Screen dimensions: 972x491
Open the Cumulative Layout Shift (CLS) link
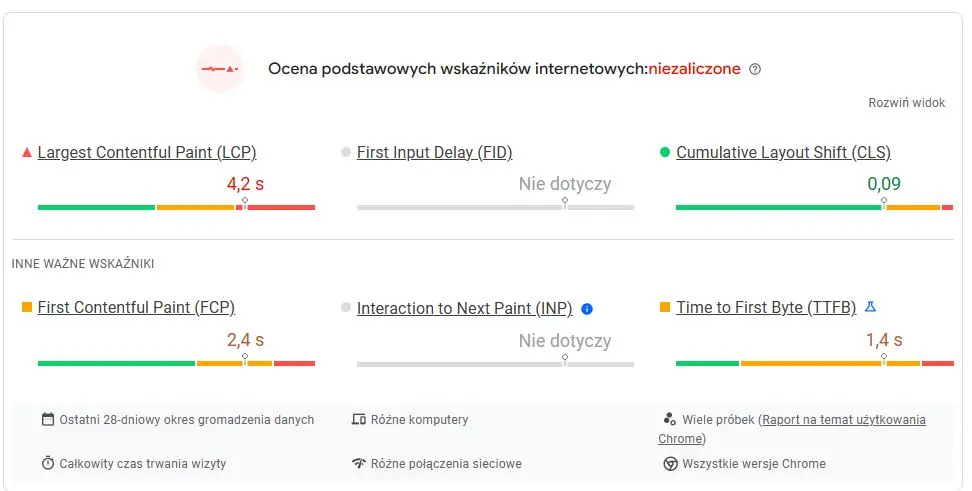point(783,153)
